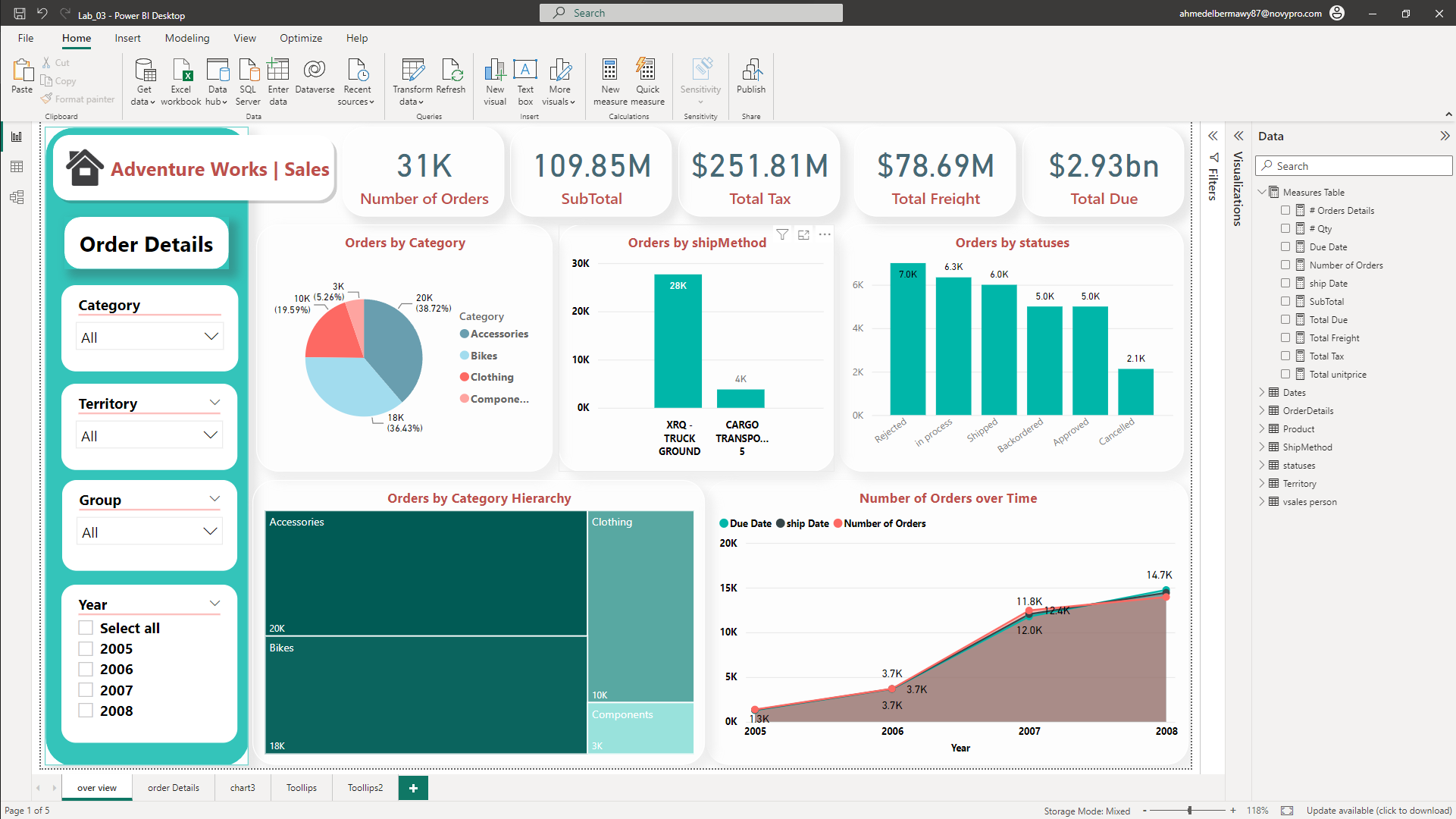The height and width of the screenshot is (819, 1456).
Task: Switch to the order Details page tab
Action: (x=173, y=788)
